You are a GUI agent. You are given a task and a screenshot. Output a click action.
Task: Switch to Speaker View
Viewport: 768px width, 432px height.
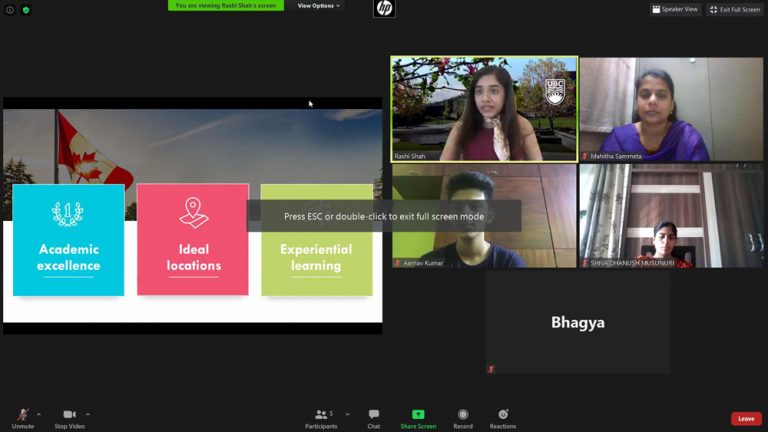675,9
